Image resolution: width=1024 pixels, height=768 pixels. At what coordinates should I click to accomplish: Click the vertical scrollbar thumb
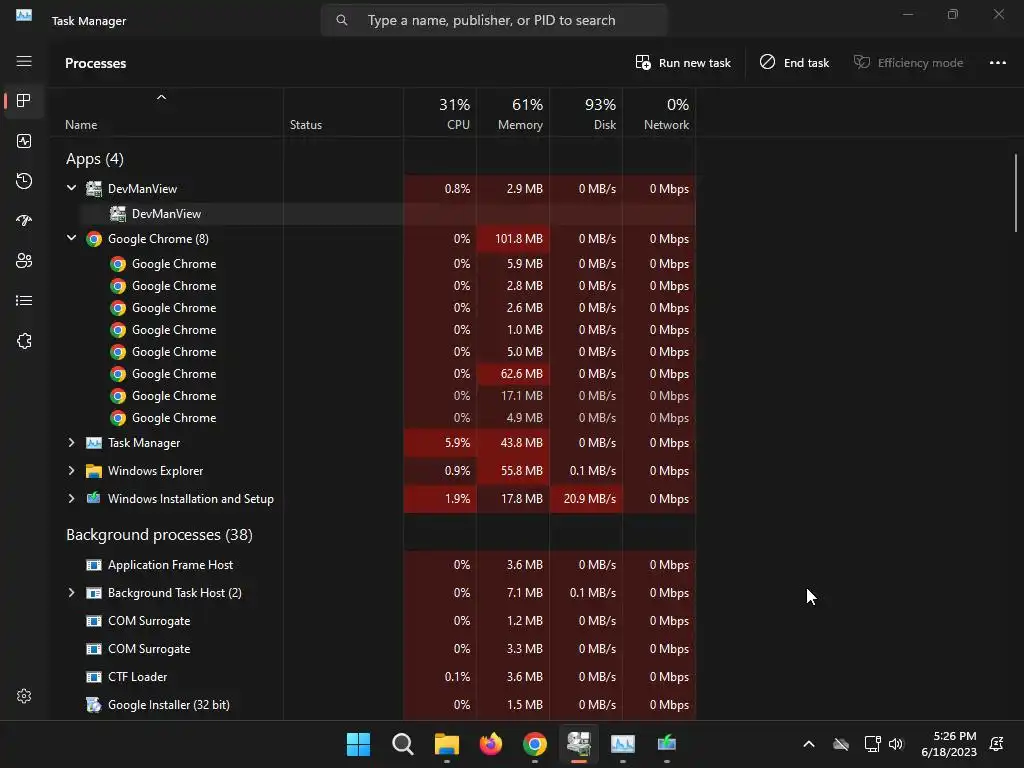[x=1016, y=193]
